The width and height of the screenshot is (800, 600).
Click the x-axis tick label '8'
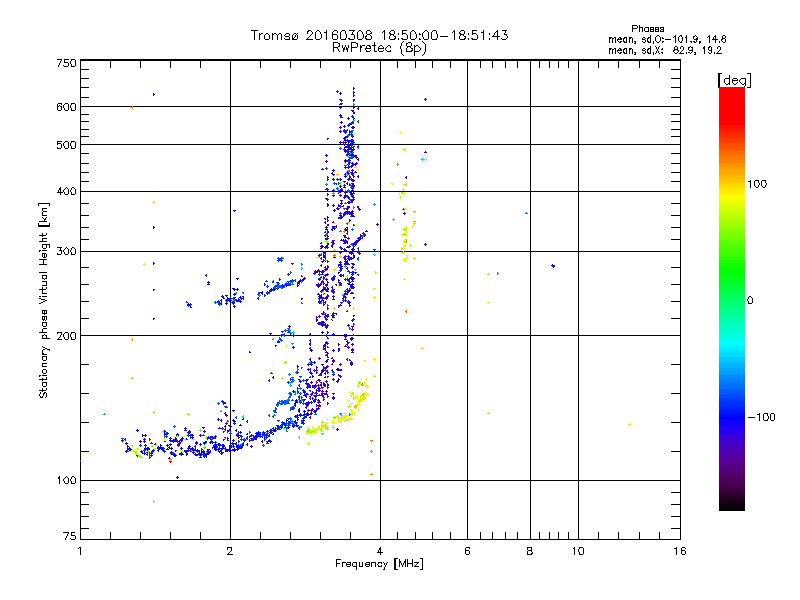point(530,551)
